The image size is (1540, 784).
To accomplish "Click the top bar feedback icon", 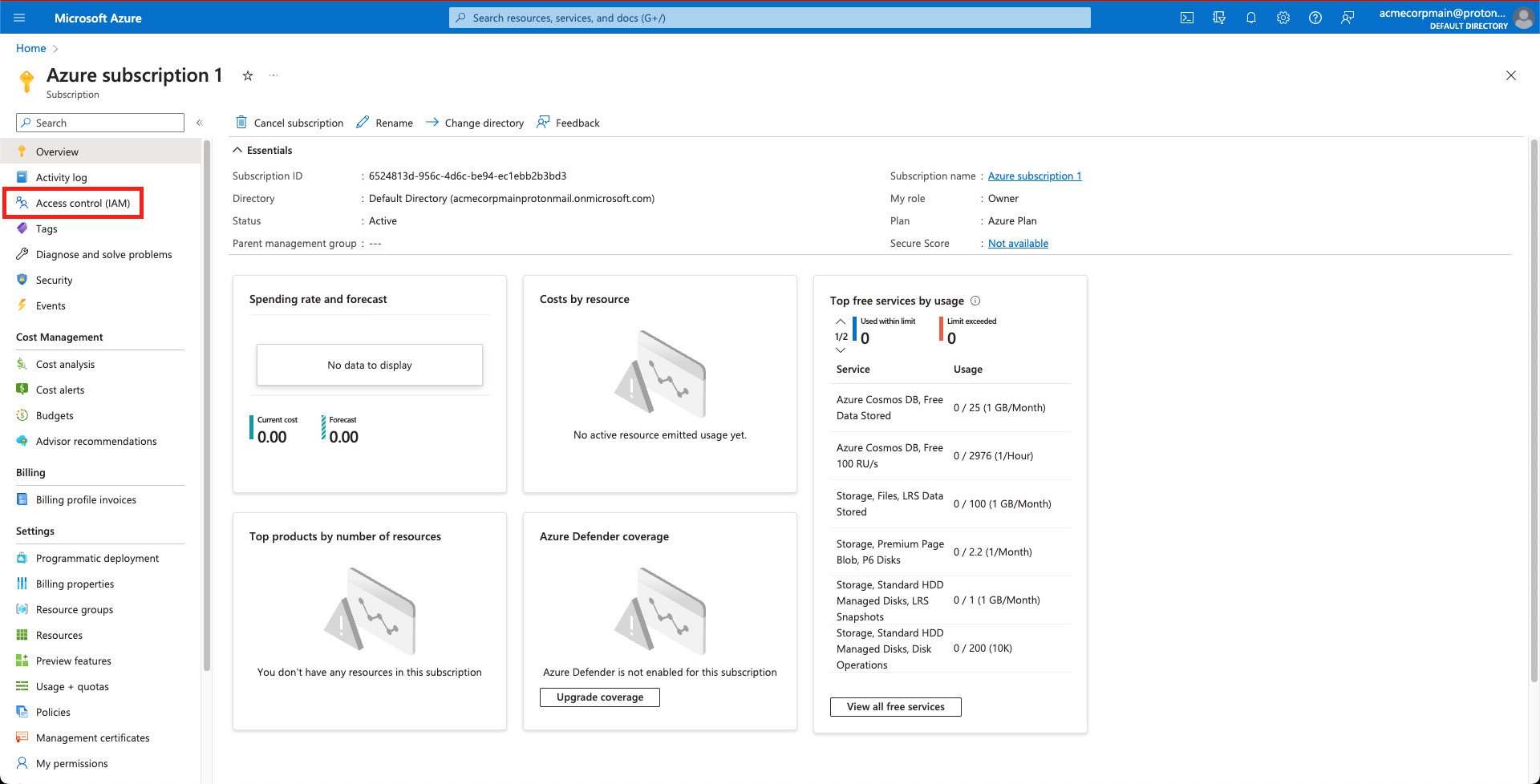I will click(1347, 18).
